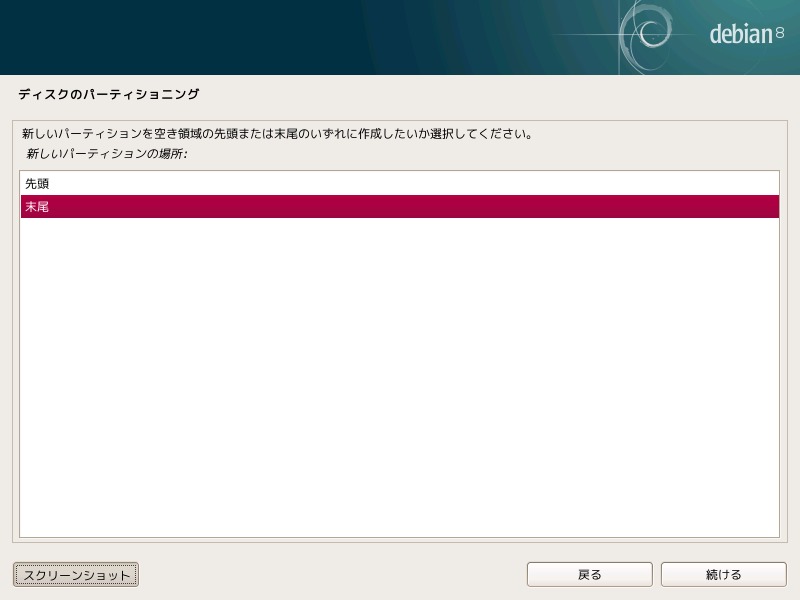Select the 先頭 partition location option
Image resolution: width=800 pixels, height=600 pixels.
(x=399, y=183)
